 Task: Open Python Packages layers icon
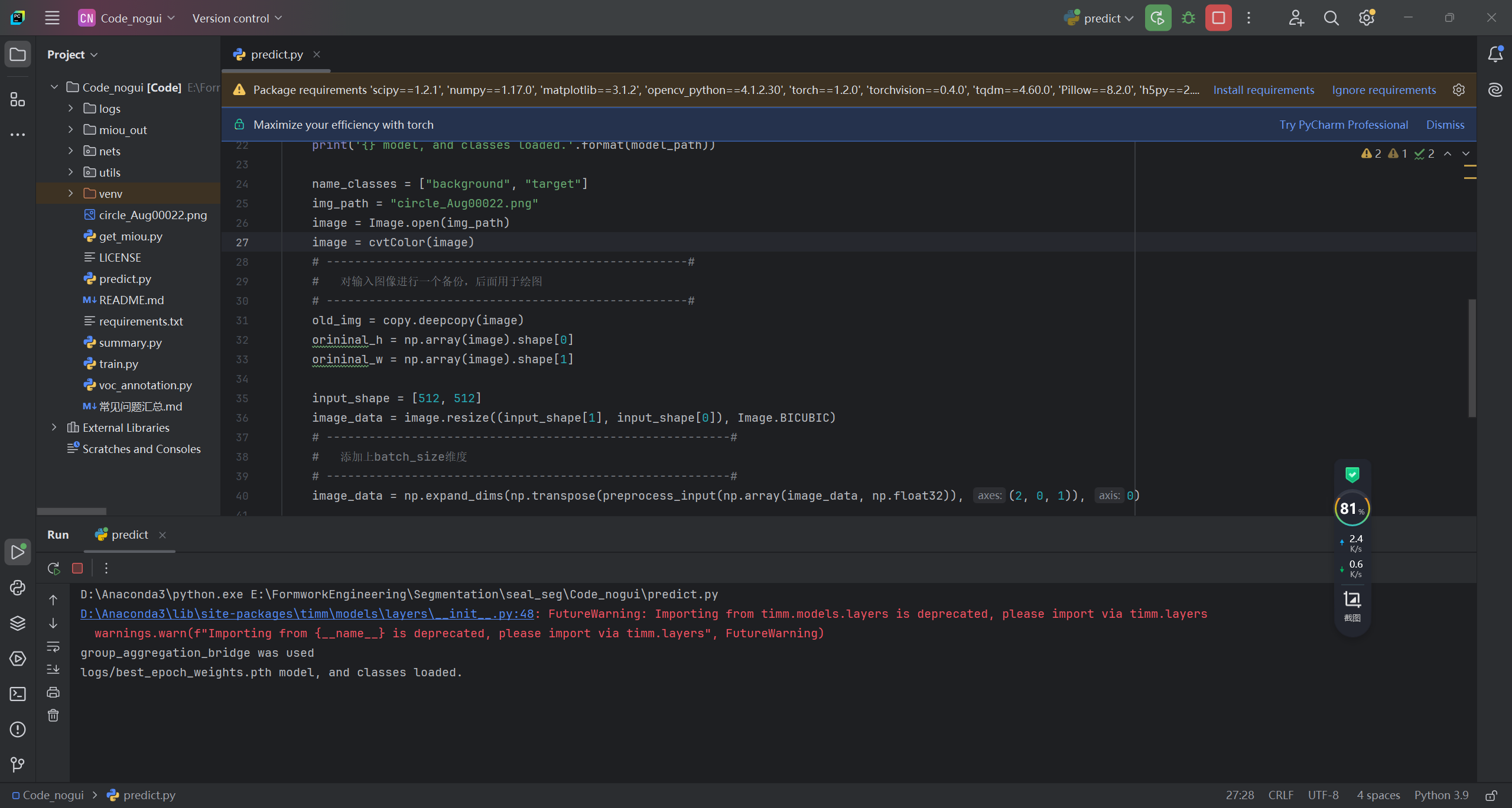tap(18, 623)
